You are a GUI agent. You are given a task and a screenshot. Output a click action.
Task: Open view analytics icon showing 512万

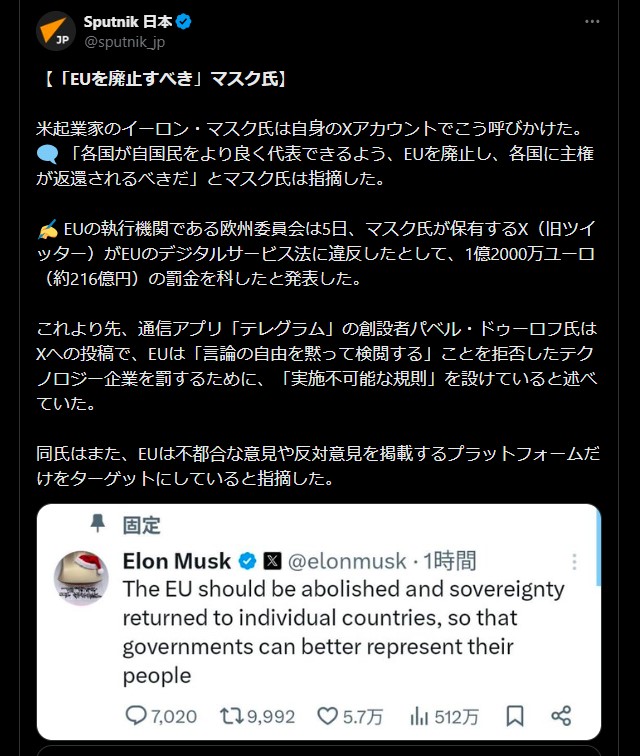coord(420,715)
